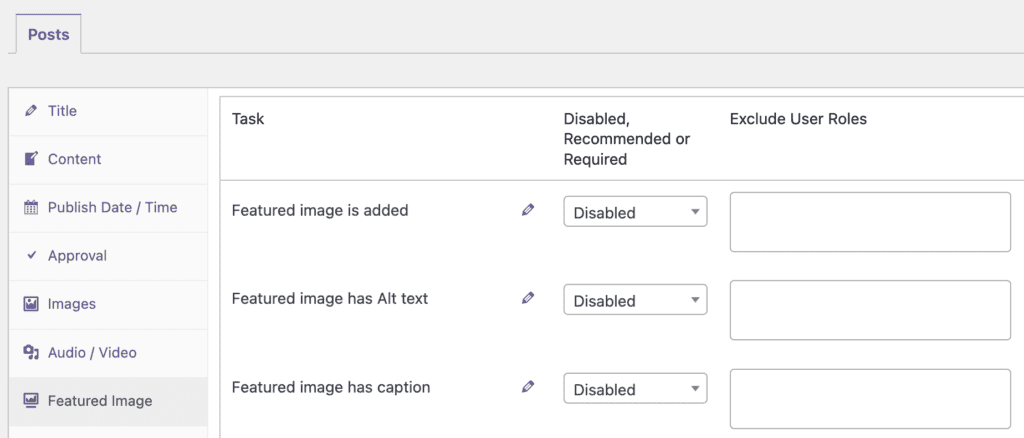This screenshot has width=1024, height=438.
Task: Click pencil icon for 'Featured image has Alt text'
Action: pos(528,298)
